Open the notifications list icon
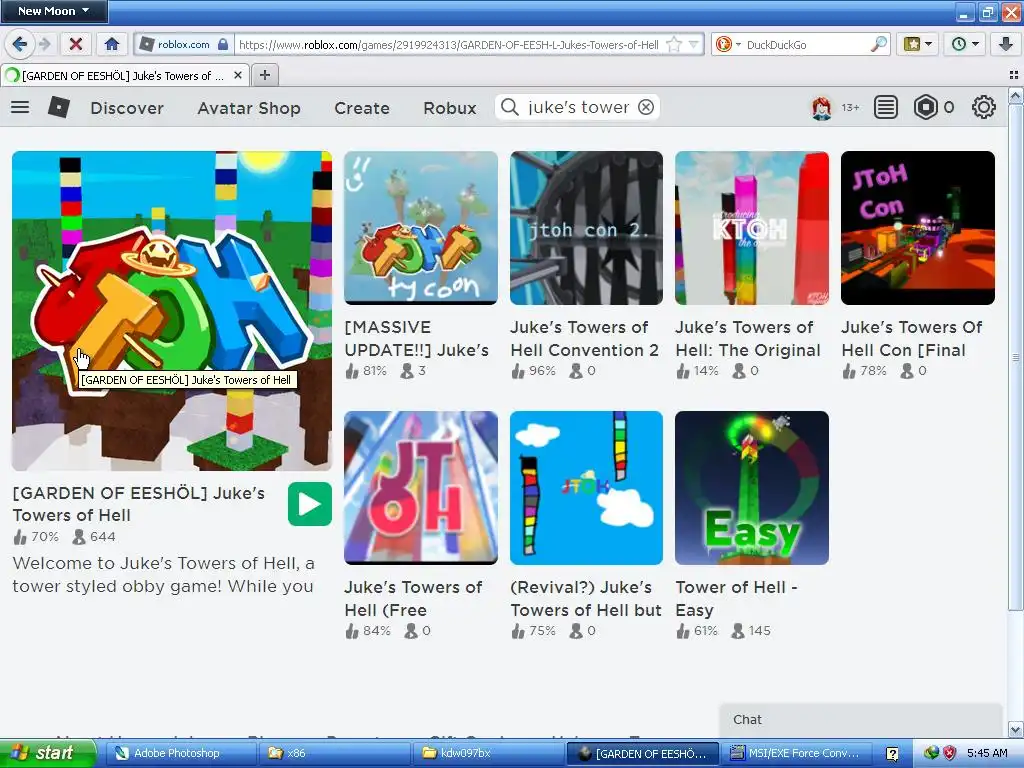The width and height of the screenshot is (1024, 768). 886,107
